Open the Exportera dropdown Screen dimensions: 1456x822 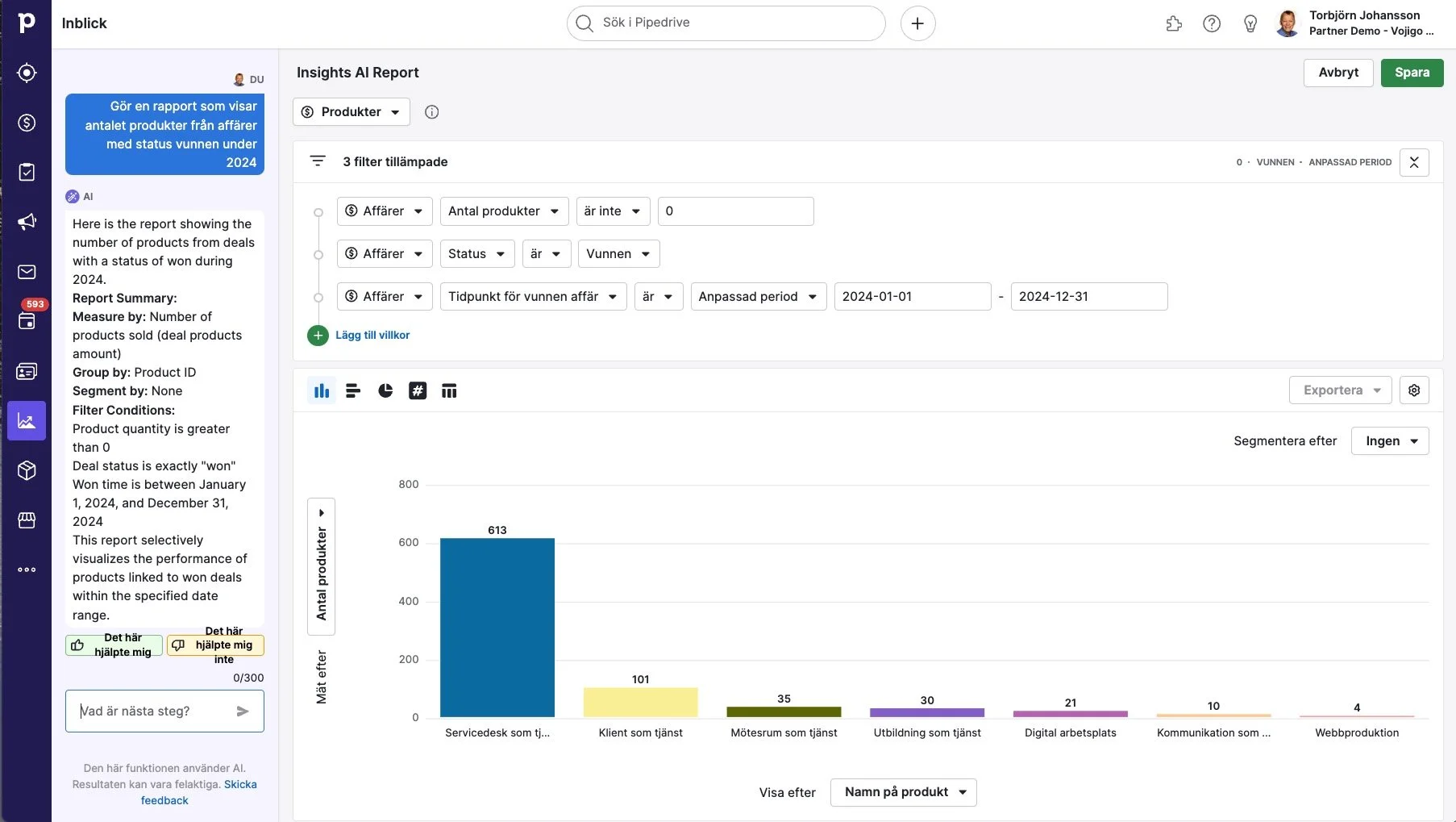coord(1341,390)
